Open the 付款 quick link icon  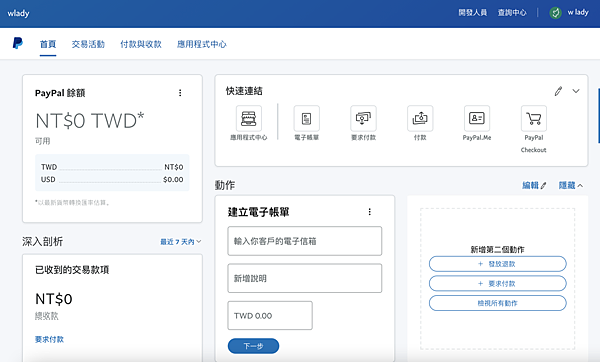click(x=420, y=118)
